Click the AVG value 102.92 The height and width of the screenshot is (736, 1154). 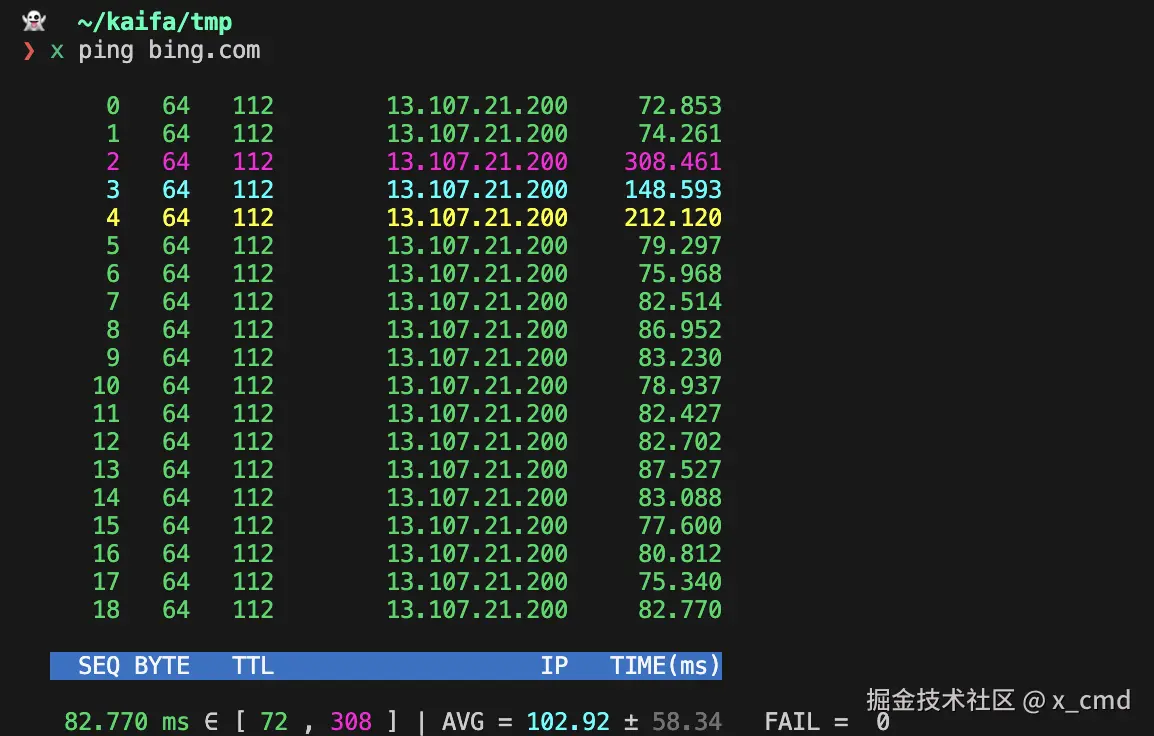pyautogui.click(x=568, y=721)
